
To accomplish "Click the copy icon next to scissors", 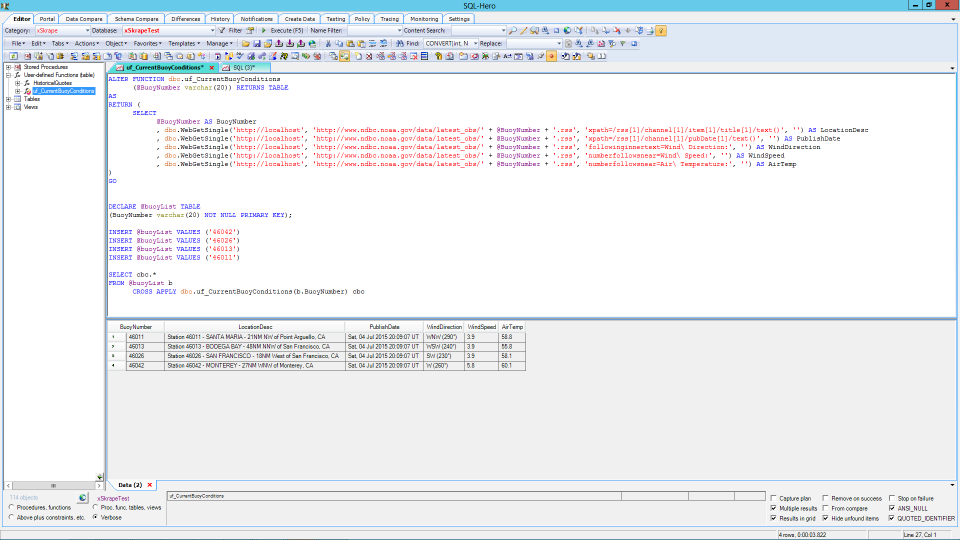I will pos(339,43).
